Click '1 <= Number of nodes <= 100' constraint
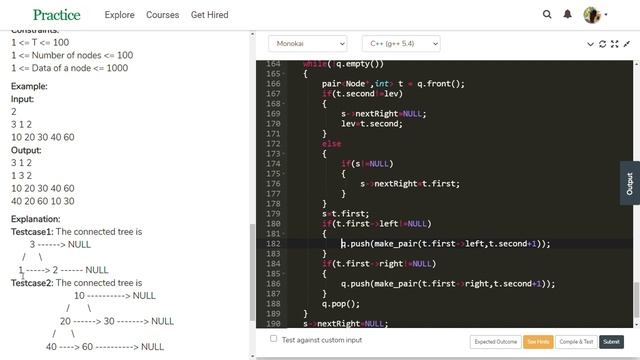The height and width of the screenshot is (360, 640). (x=72, y=55)
